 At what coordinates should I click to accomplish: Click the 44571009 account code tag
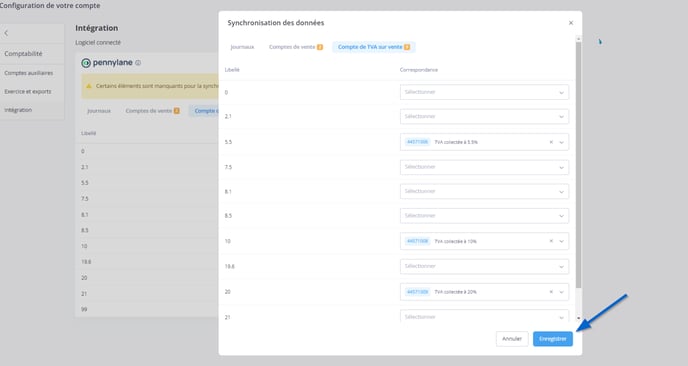(x=417, y=292)
